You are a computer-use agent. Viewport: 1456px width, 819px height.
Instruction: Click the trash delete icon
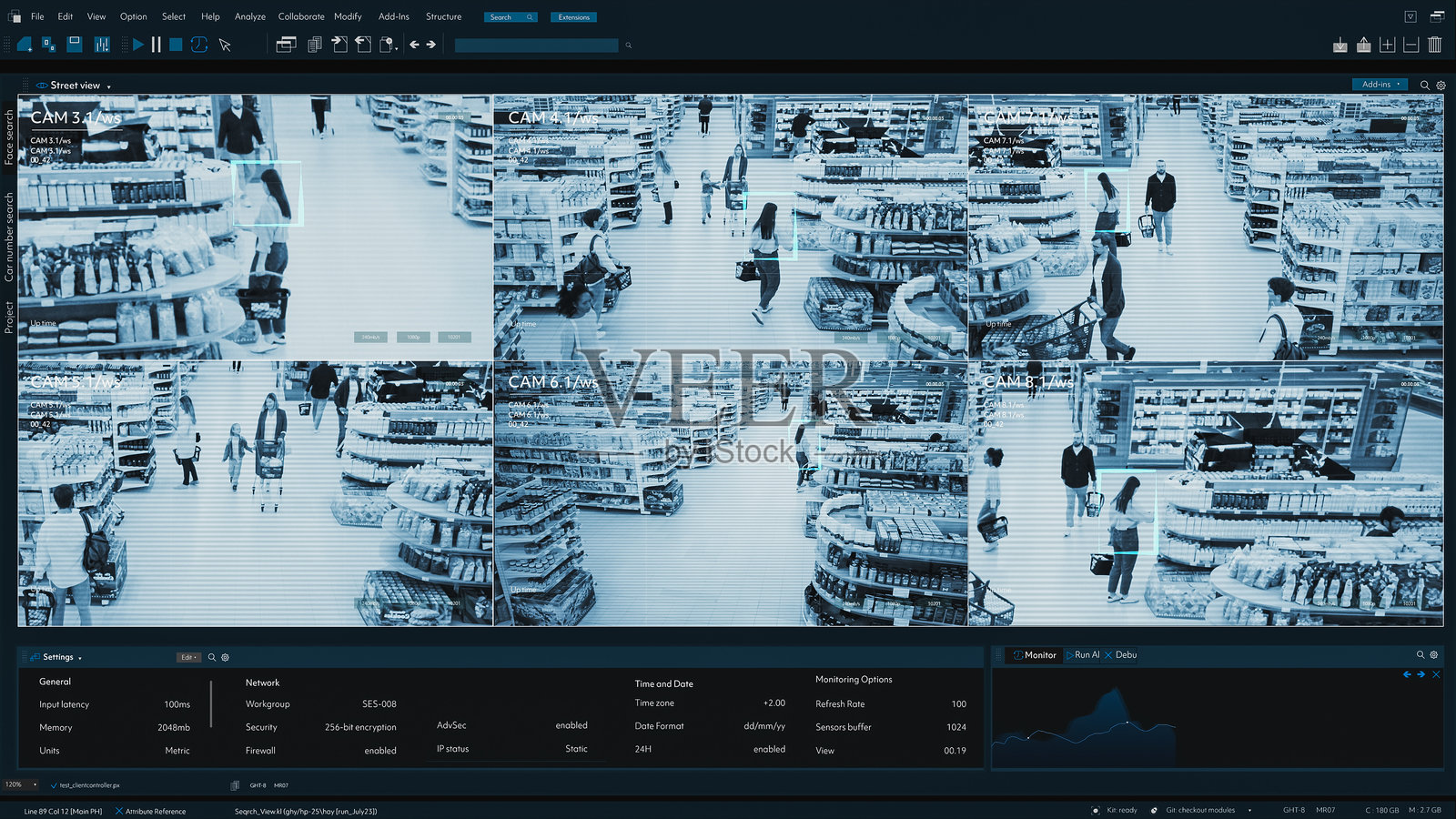click(x=1434, y=45)
